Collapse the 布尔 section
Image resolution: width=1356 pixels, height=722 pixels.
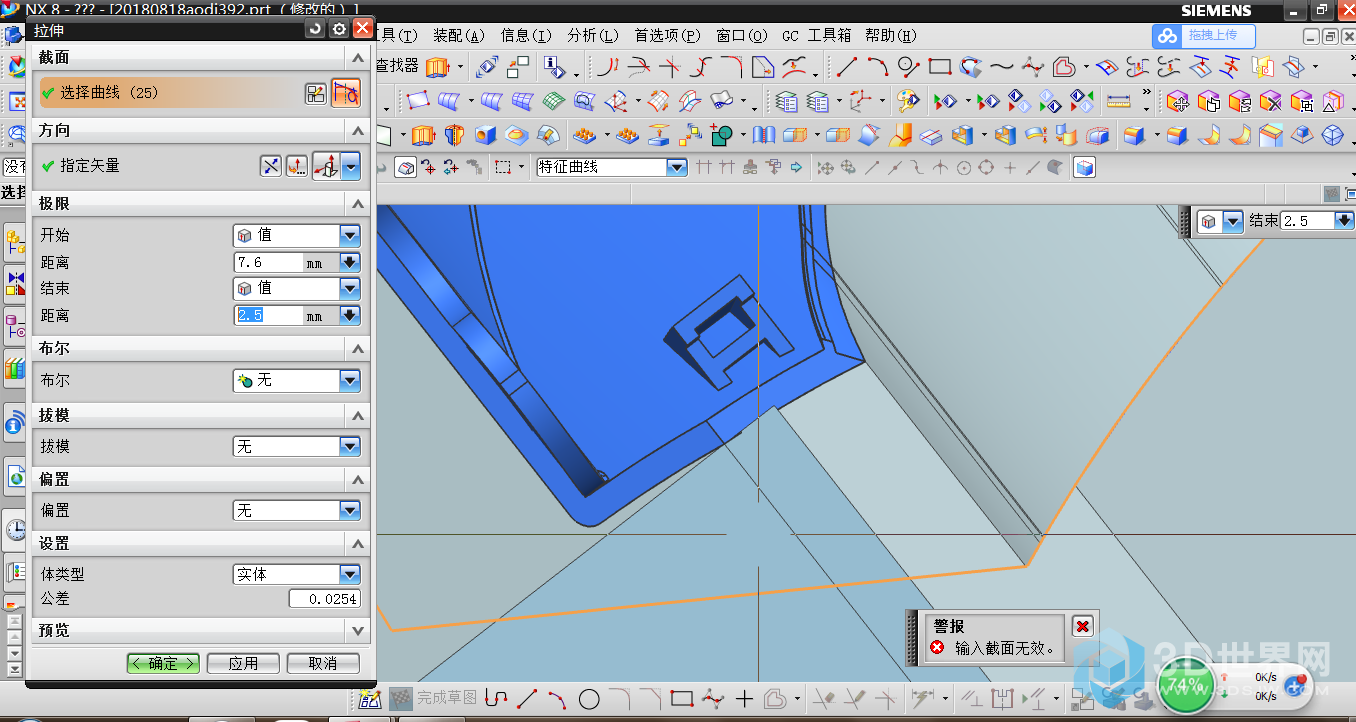coord(358,349)
